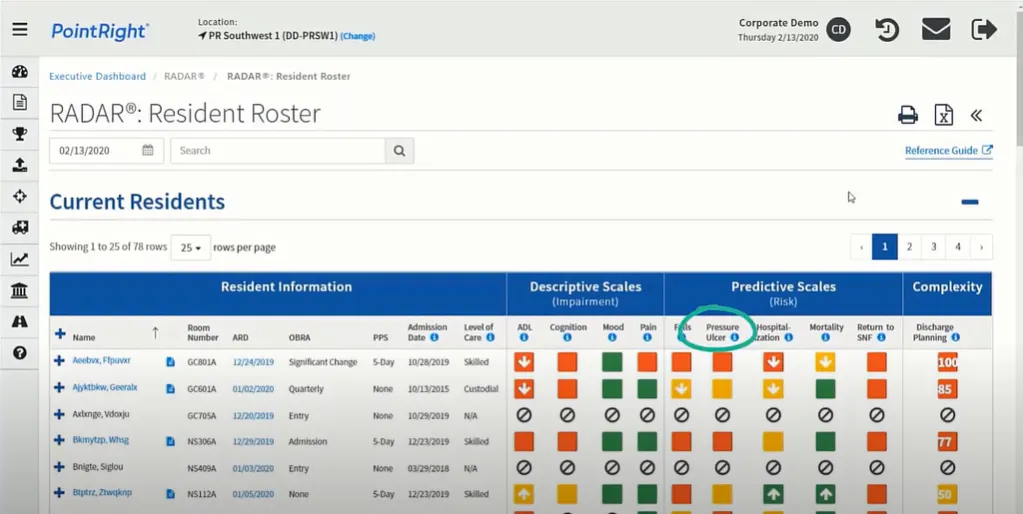Sort by Name using arrow
The width and height of the screenshot is (1023, 514).
(x=155, y=333)
